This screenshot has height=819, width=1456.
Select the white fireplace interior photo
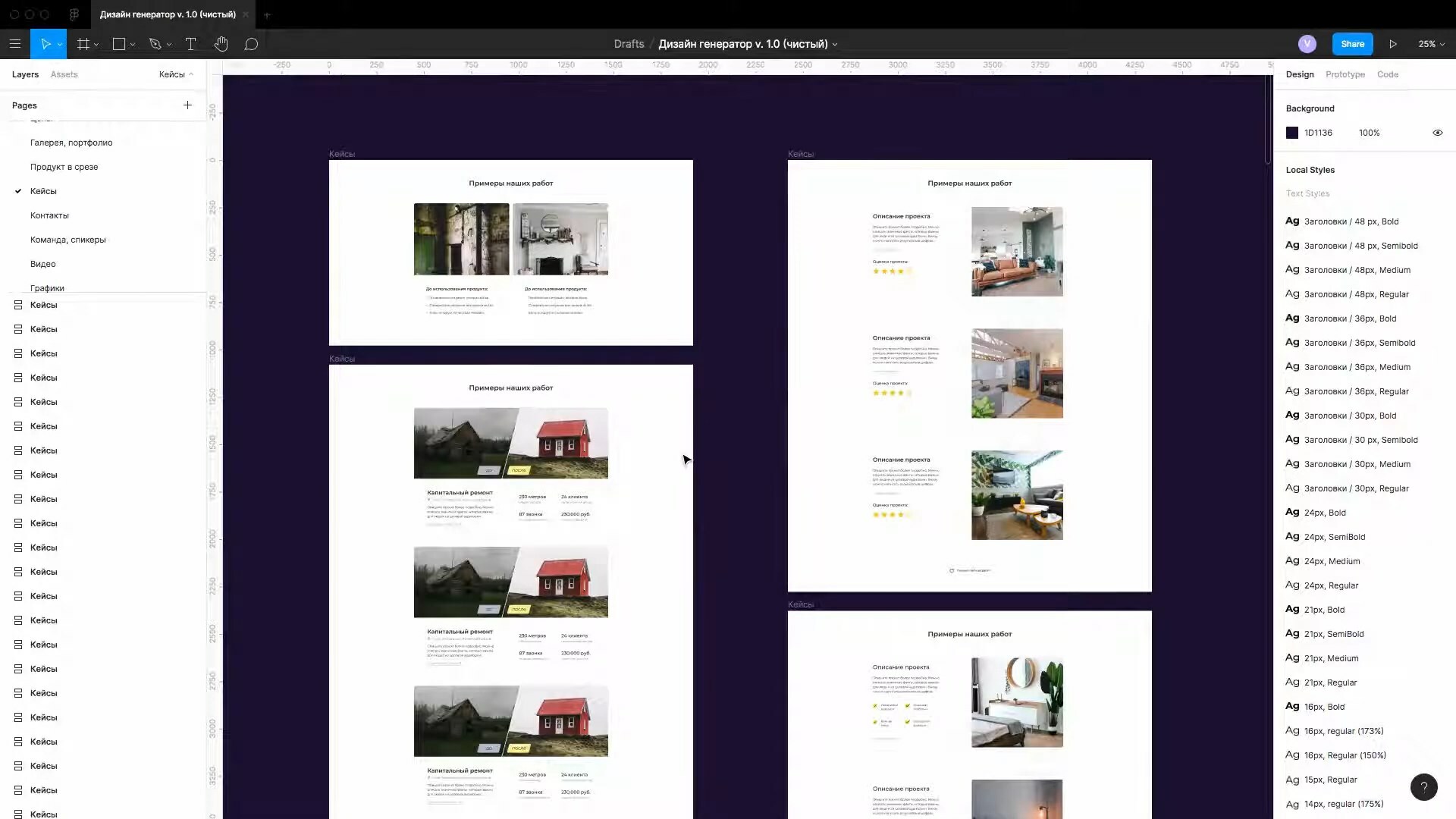point(560,239)
